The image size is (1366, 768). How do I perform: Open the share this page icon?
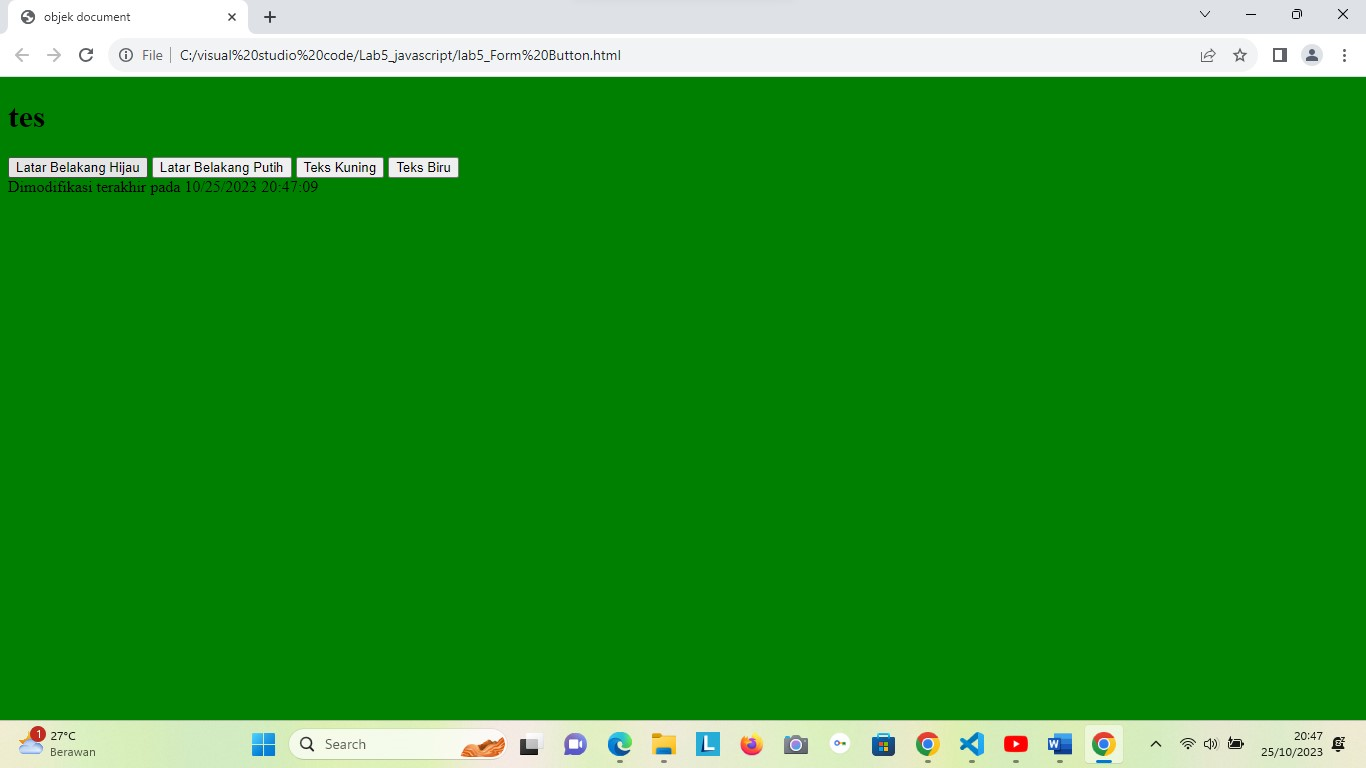pyautogui.click(x=1208, y=55)
